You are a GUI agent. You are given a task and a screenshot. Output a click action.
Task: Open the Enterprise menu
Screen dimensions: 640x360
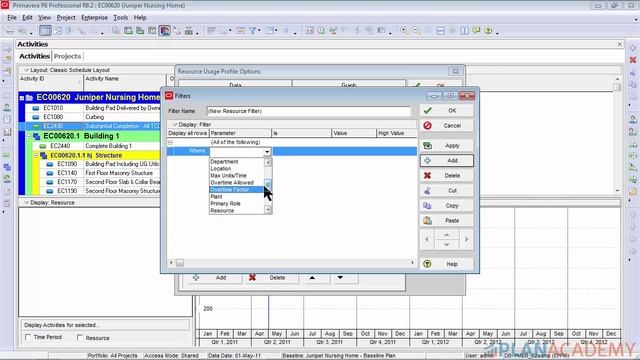click(x=94, y=18)
